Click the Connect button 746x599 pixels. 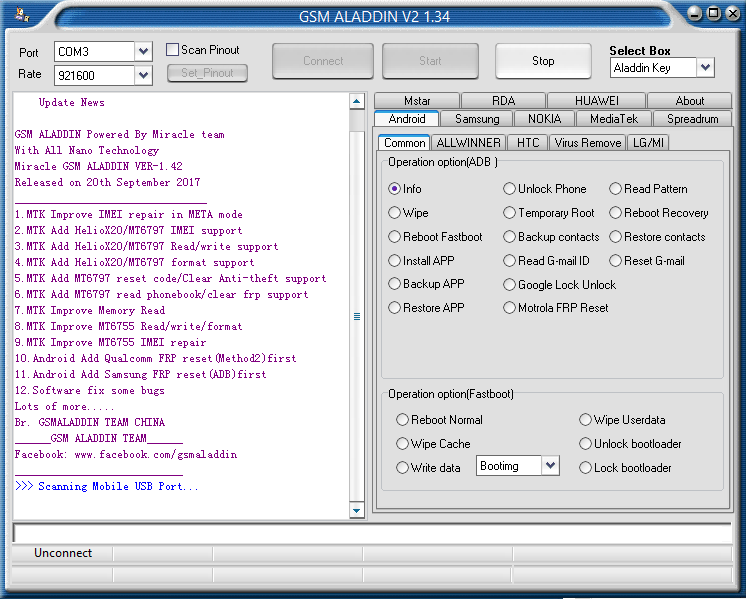point(323,61)
